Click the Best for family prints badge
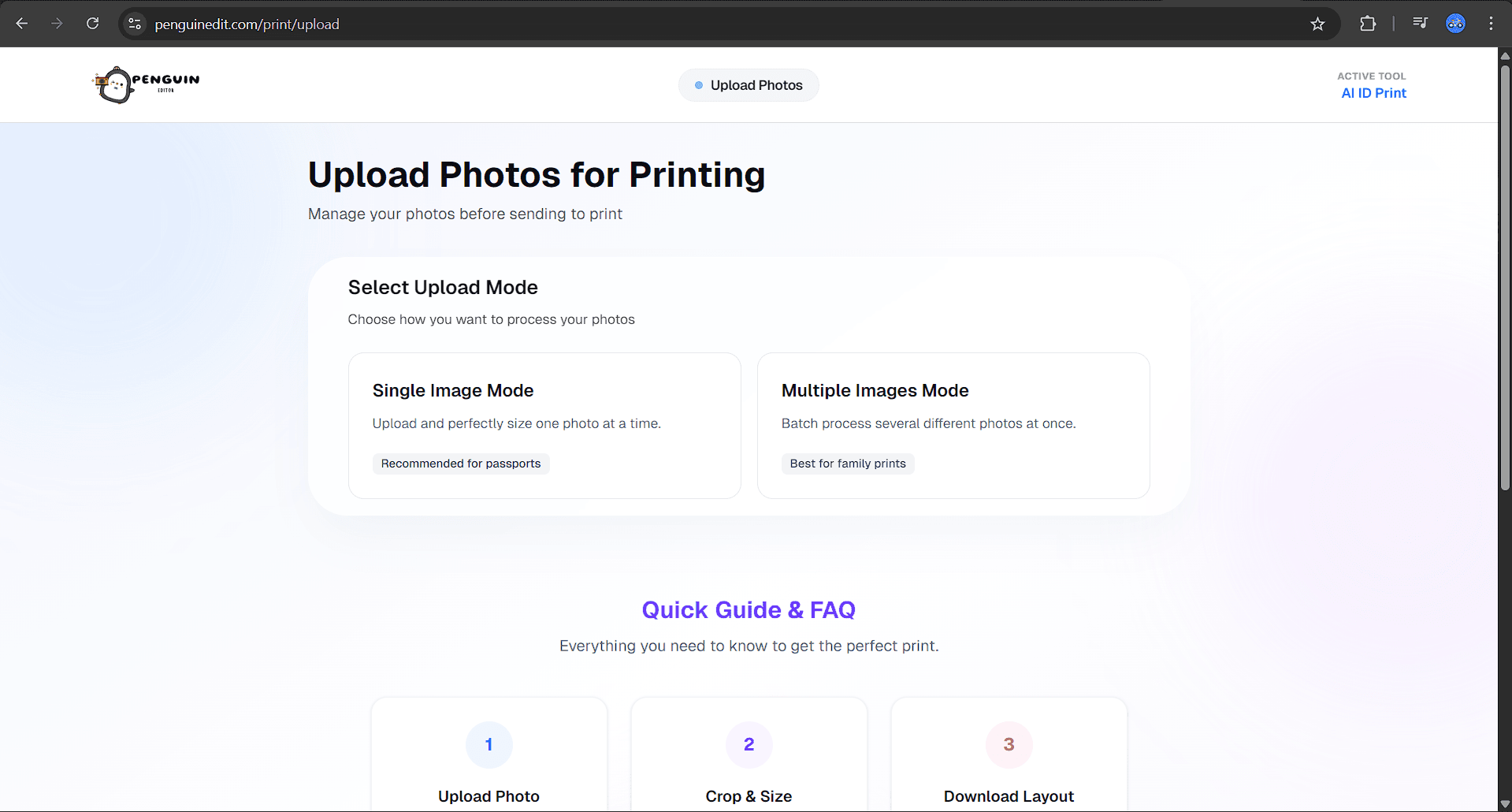 coord(847,464)
